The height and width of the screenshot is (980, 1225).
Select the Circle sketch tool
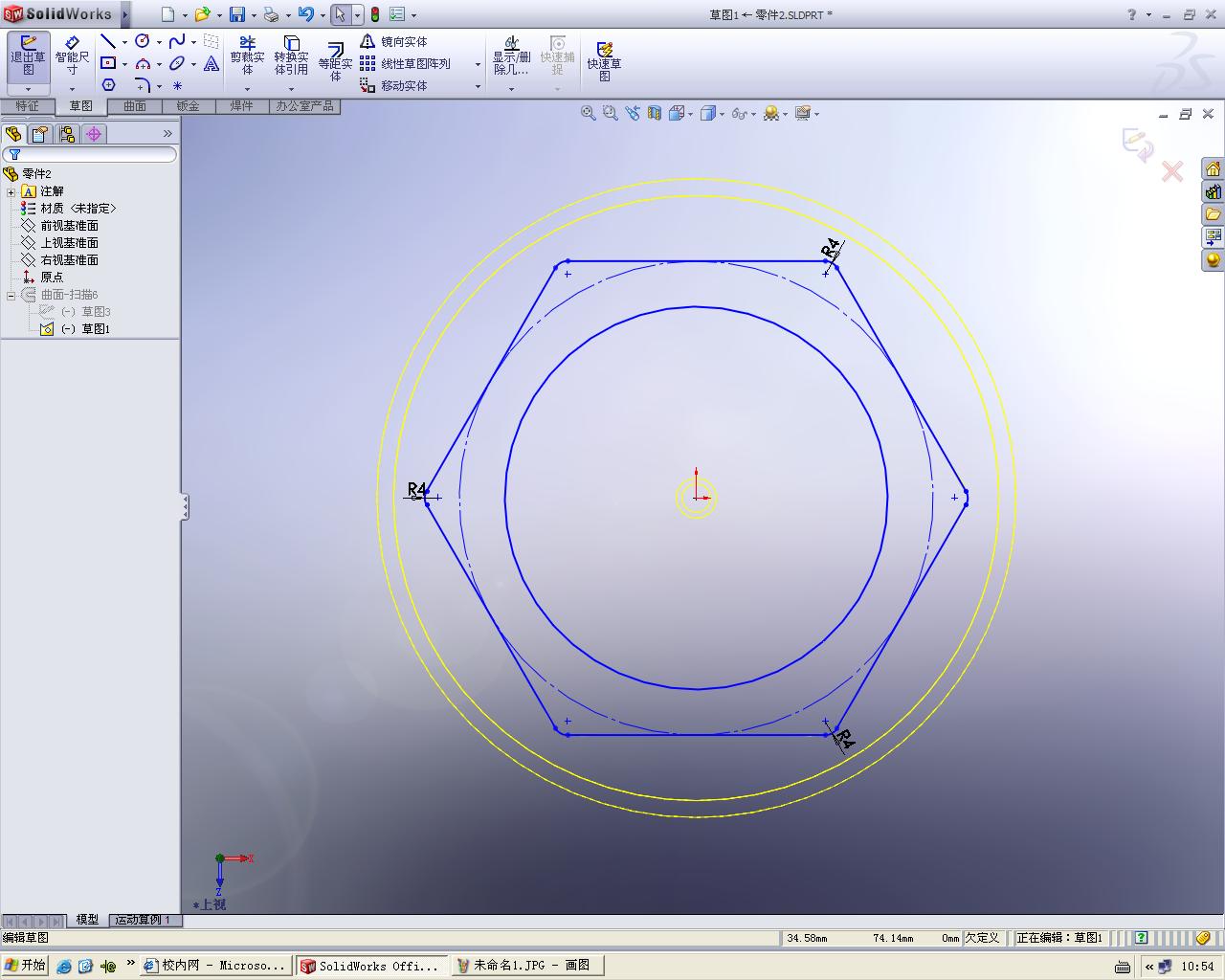coord(143,41)
